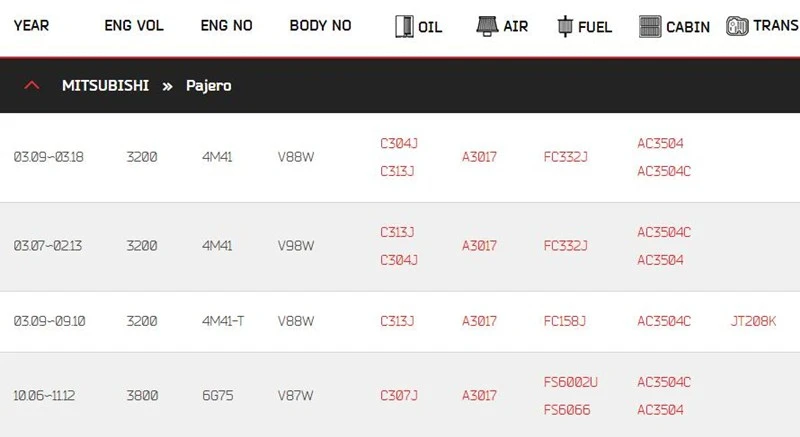Open fuel filter FC332J in first row
This screenshot has height=437, width=800.
[x=566, y=157]
